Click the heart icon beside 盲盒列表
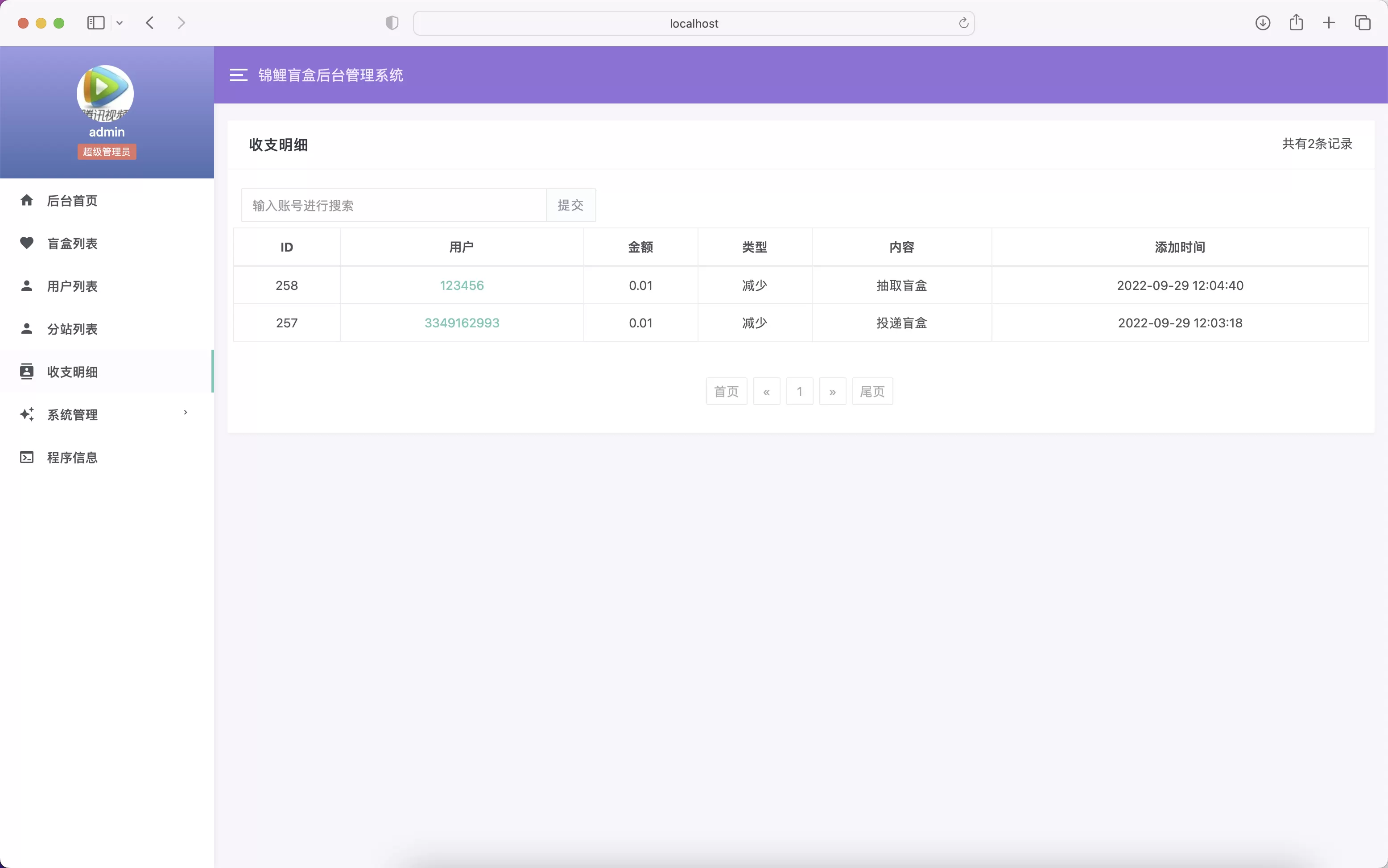Screen dimensions: 1388x868 [26, 243]
